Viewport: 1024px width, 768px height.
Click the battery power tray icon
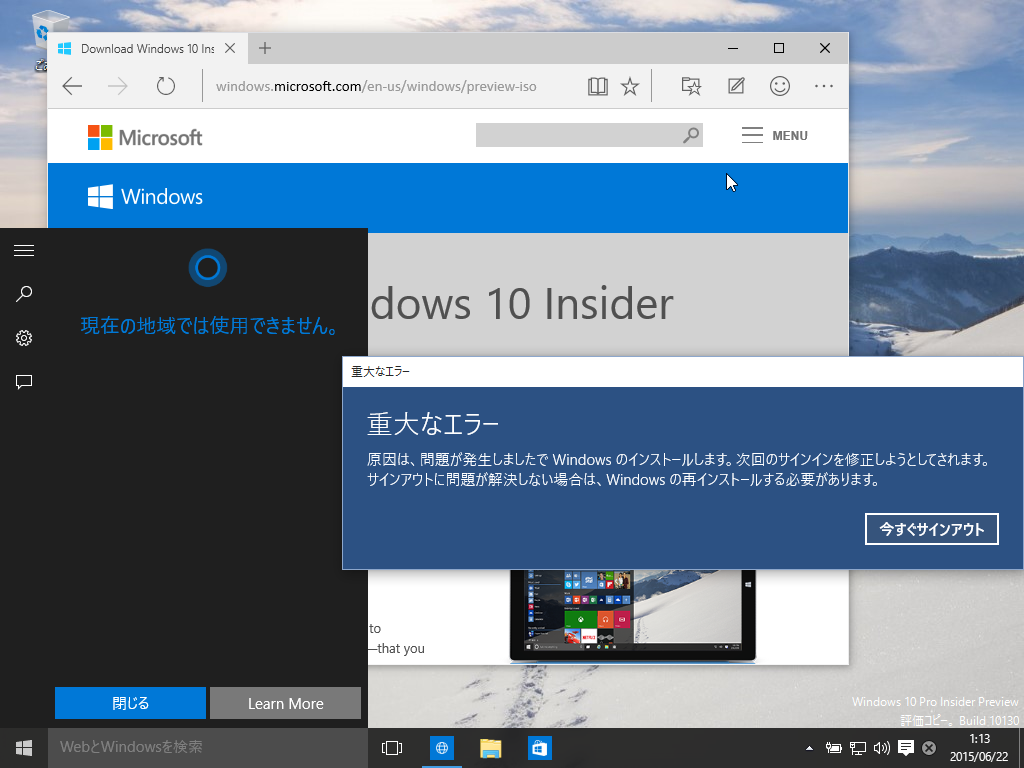point(833,748)
